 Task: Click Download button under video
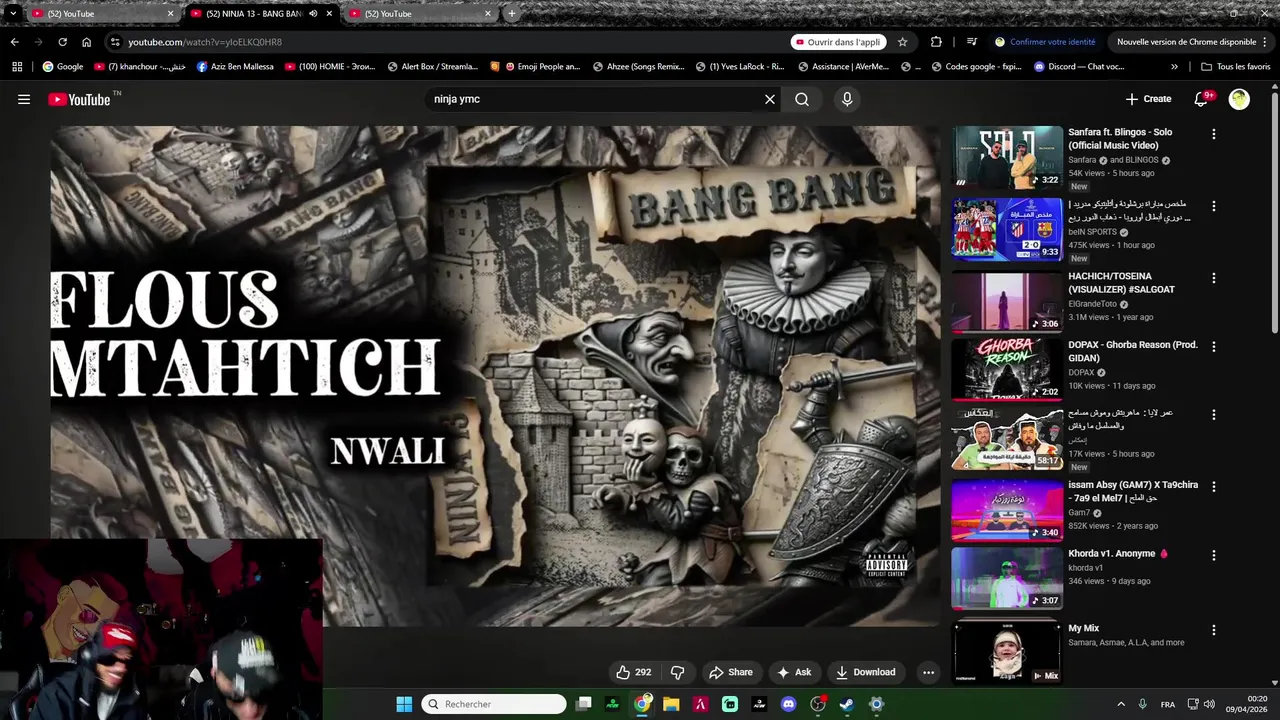pyautogui.click(x=866, y=672)
